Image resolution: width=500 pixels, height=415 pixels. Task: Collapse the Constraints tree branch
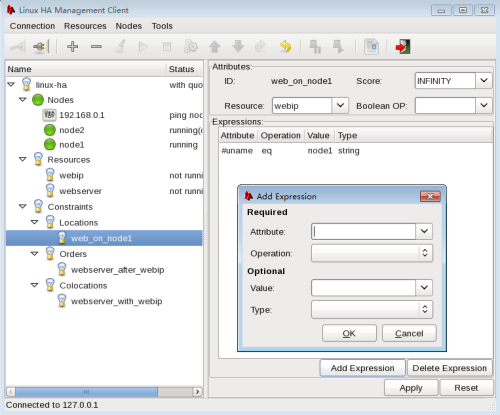point(23,207)
